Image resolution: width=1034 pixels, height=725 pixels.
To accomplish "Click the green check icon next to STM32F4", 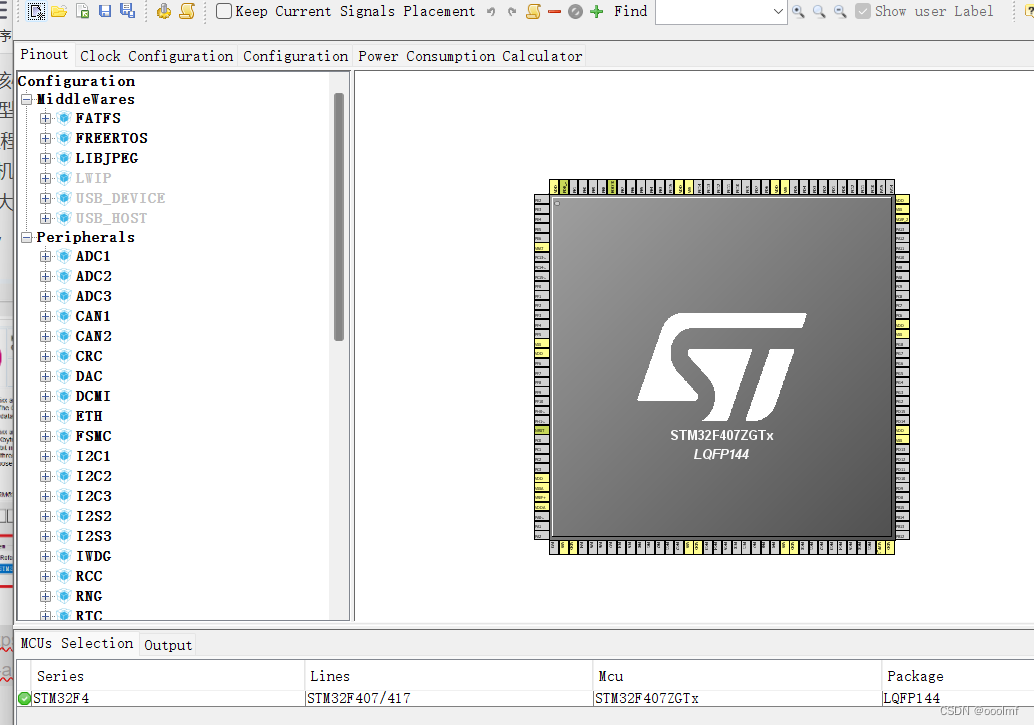I will click(24, 698).
